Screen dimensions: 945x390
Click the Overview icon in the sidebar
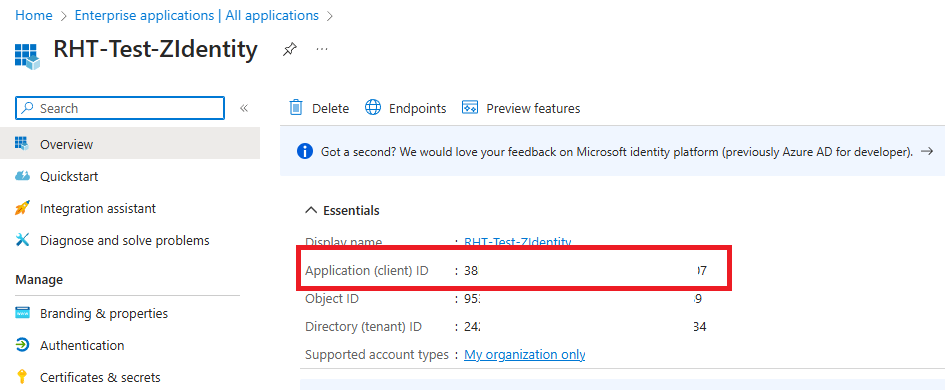[x=22, y=144]
